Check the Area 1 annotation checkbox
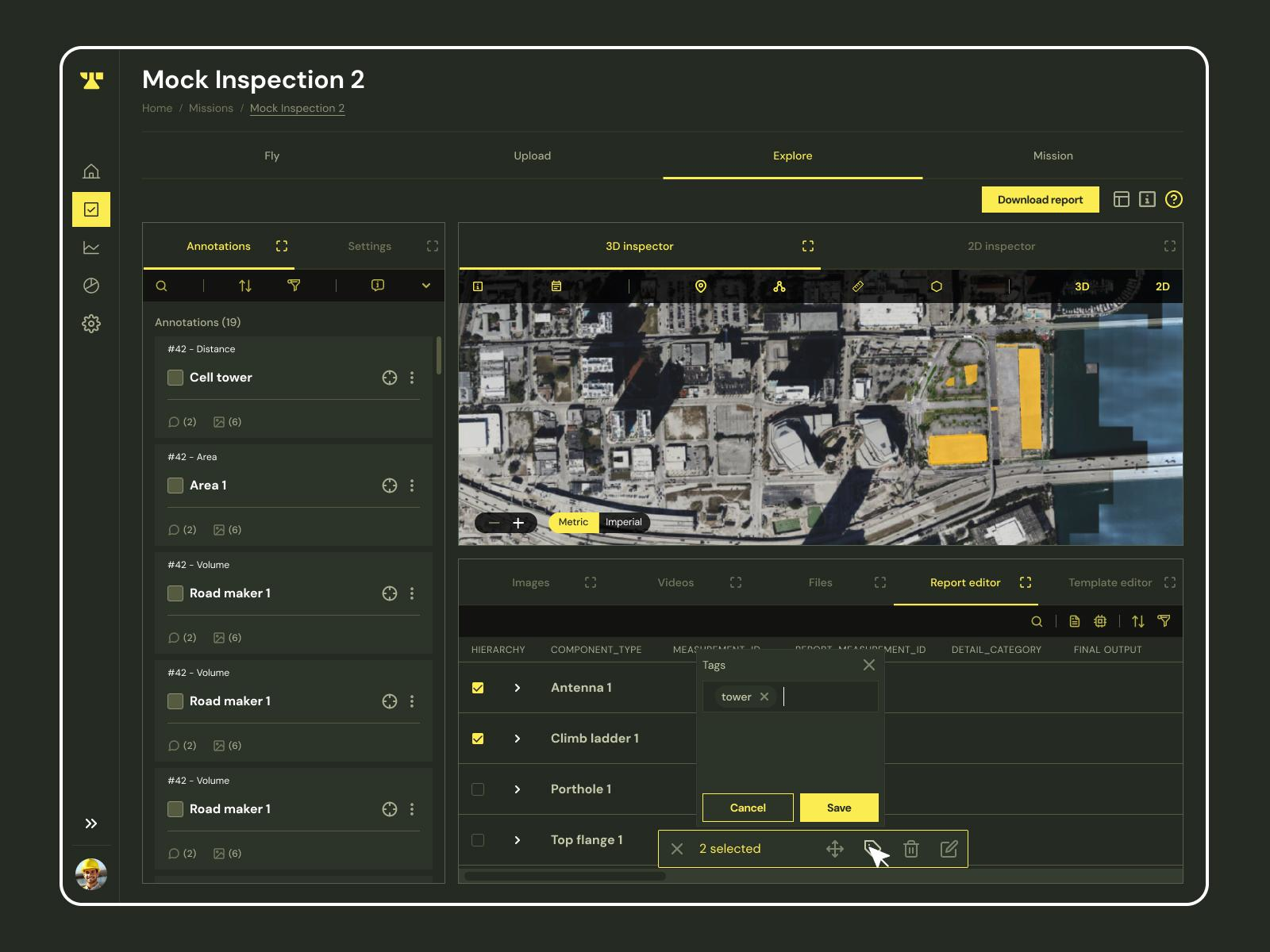1270x952 pixels. pyautogui.click(x=175, y=486)
